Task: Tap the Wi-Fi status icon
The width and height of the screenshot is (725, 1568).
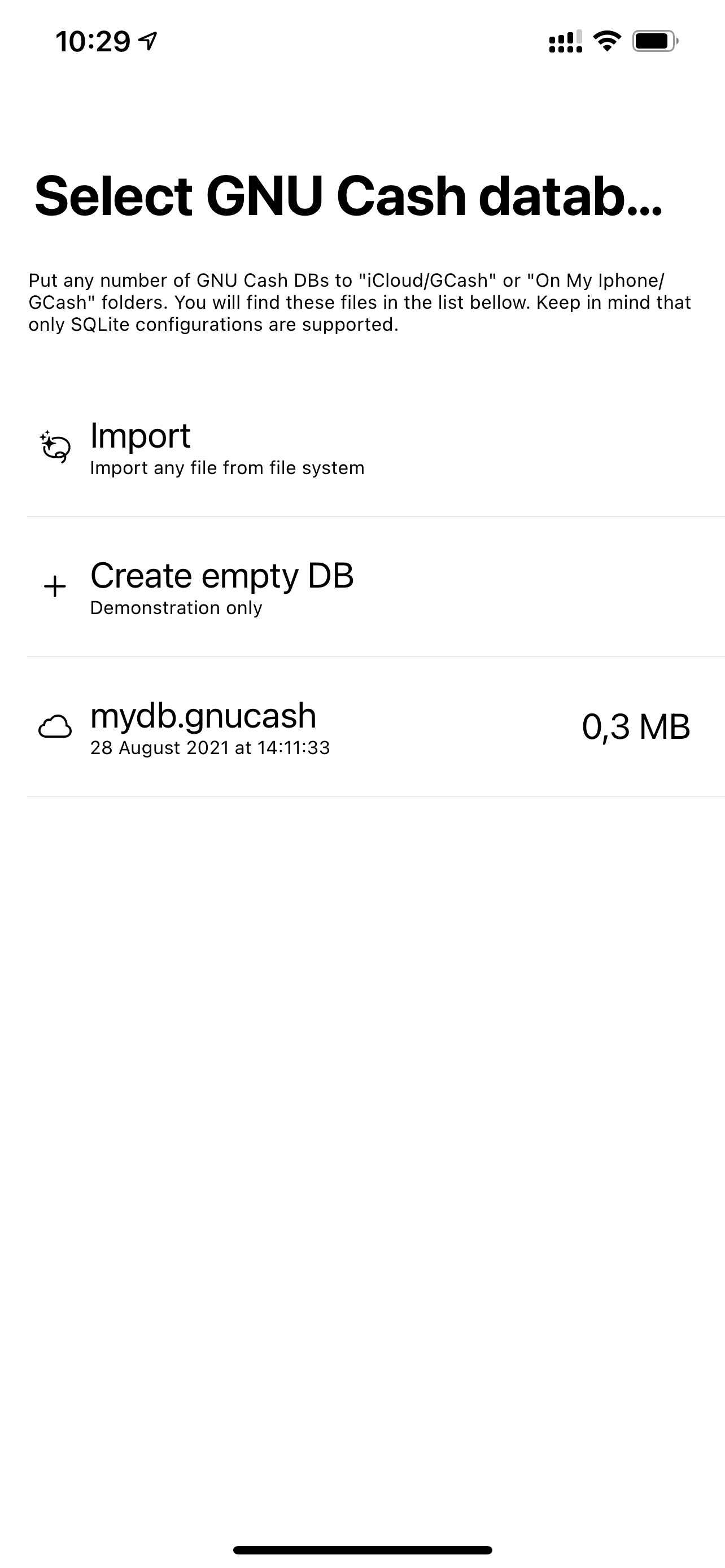Action: (x=606, y=41)
